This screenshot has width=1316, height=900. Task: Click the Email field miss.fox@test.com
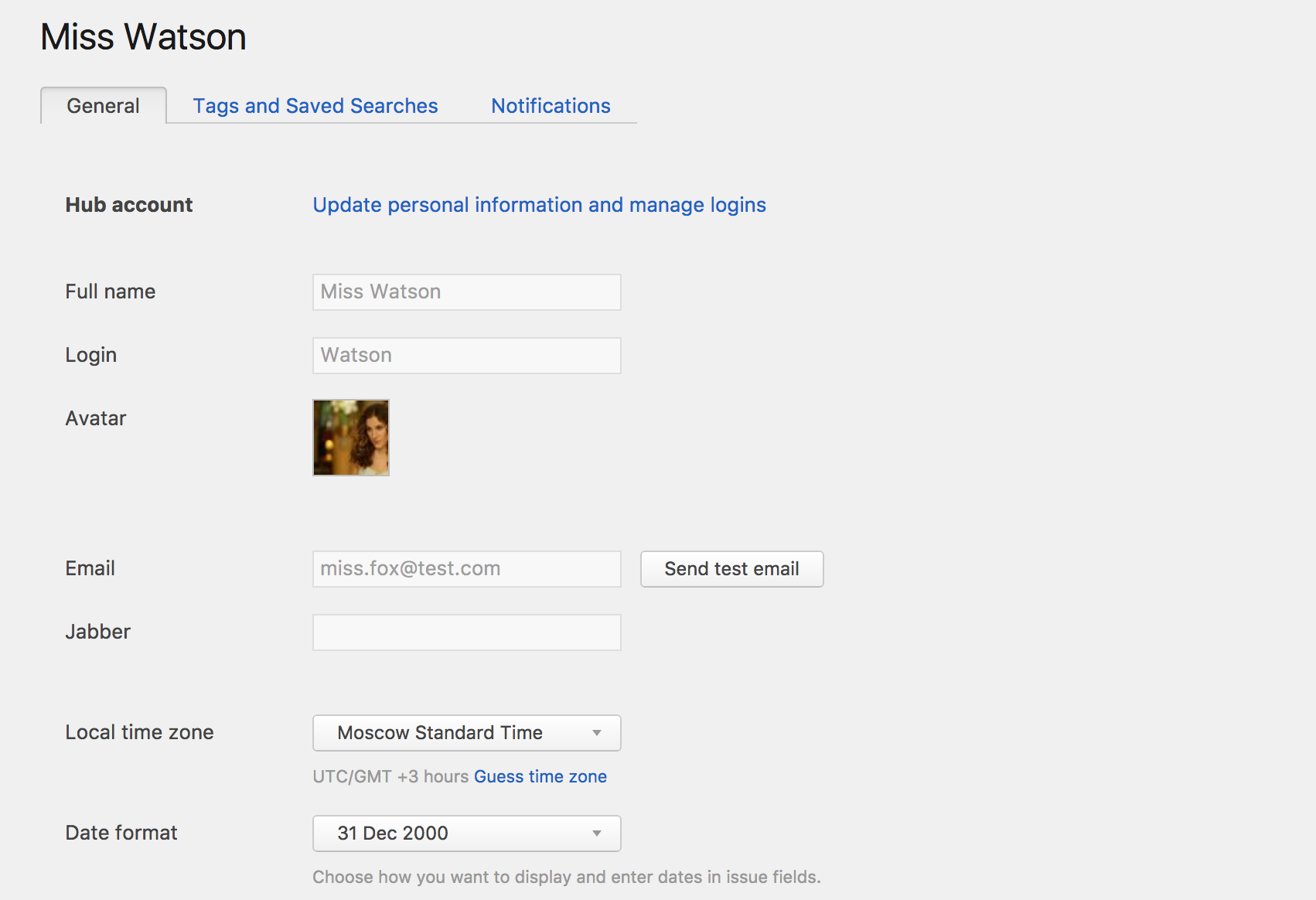click(x=467, y=569)
